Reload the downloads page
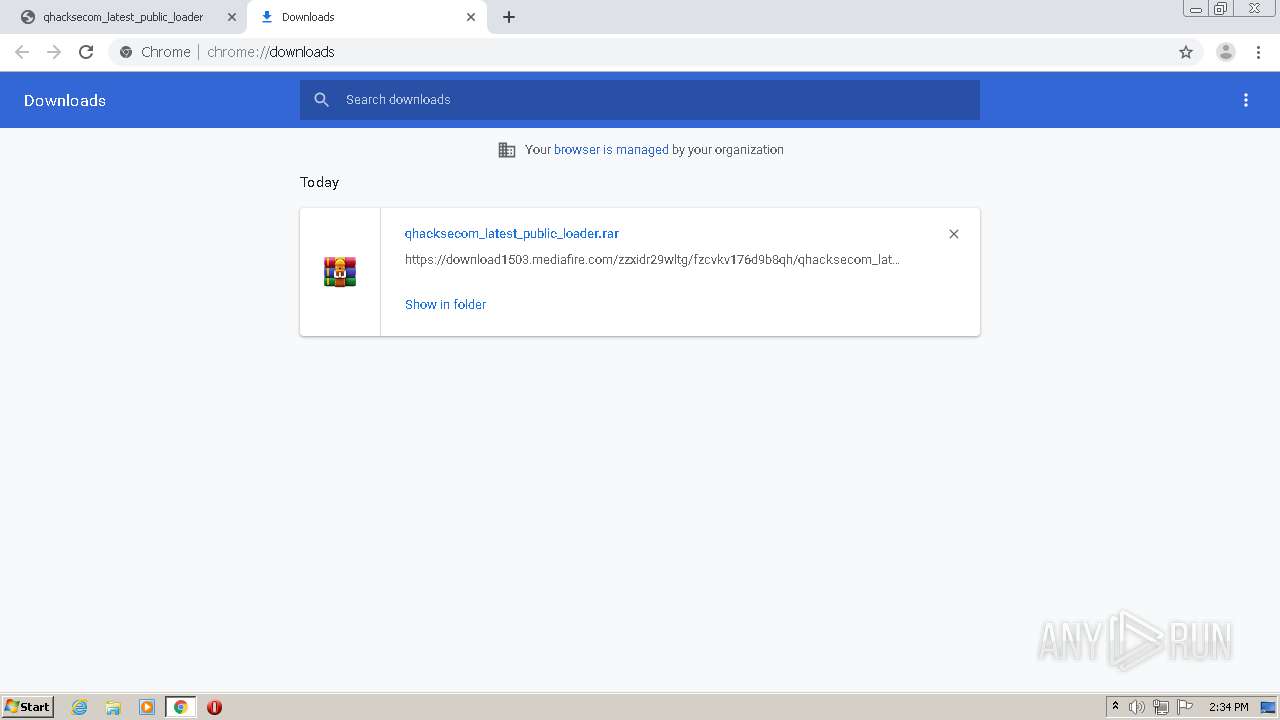Image resolution: width=1280 pixels, height=720 pixels. point(86,52)
